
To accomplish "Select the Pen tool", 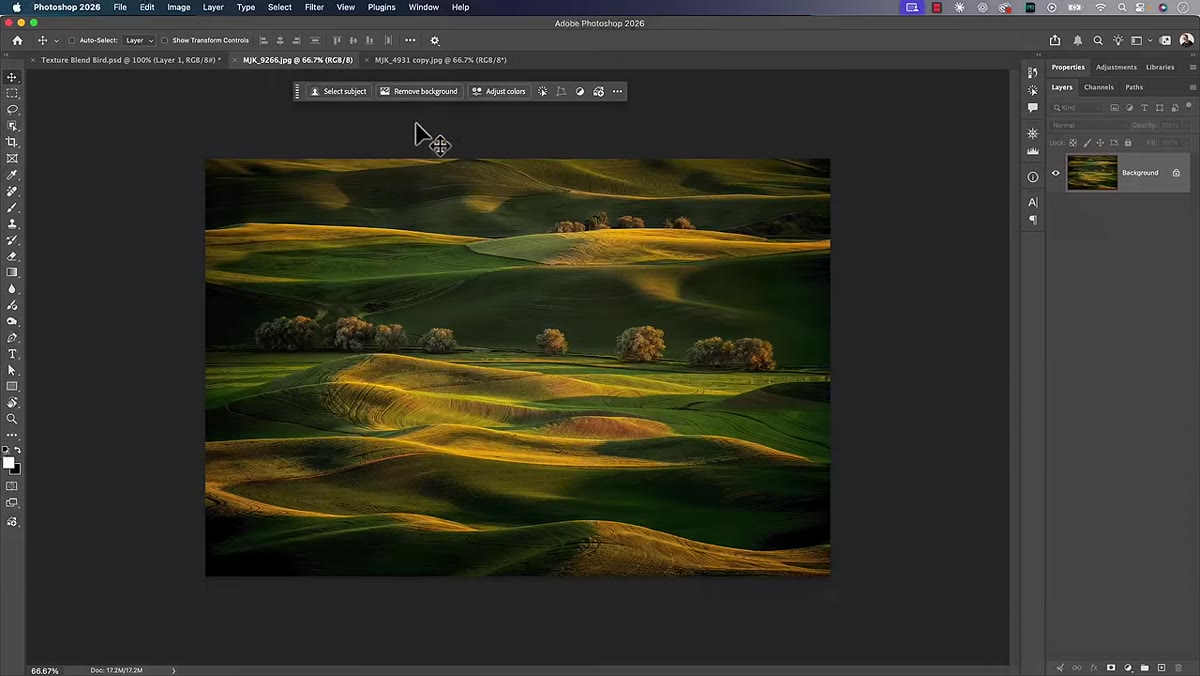I will 12,338.
